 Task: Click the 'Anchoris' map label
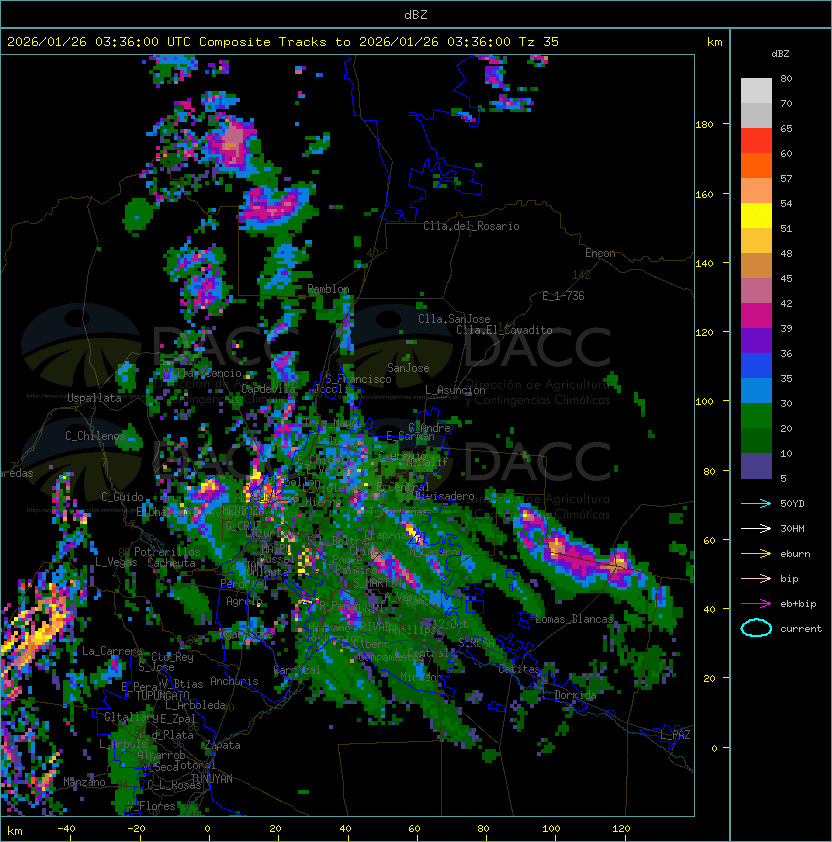pos(234,681)
